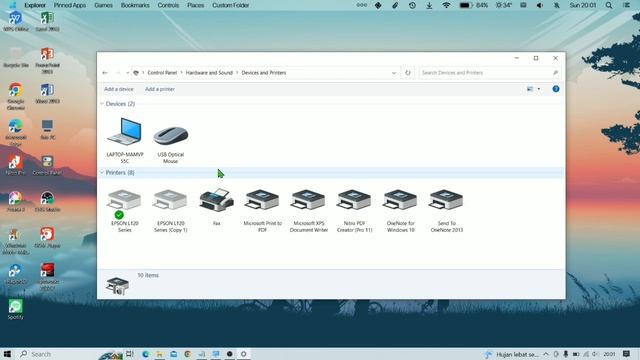Open Task View in the taskbar
640x360 pixels.
click(130, 354)
